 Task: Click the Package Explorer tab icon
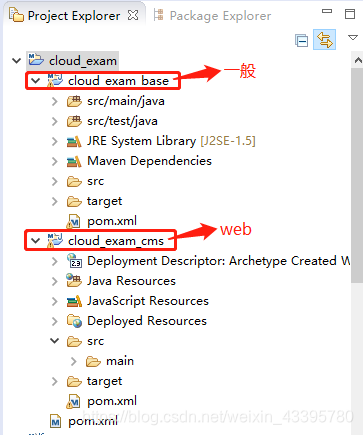158,15
